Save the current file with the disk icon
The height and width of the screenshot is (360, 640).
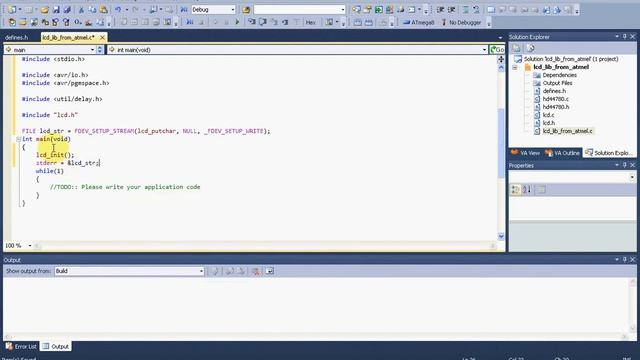56,9
